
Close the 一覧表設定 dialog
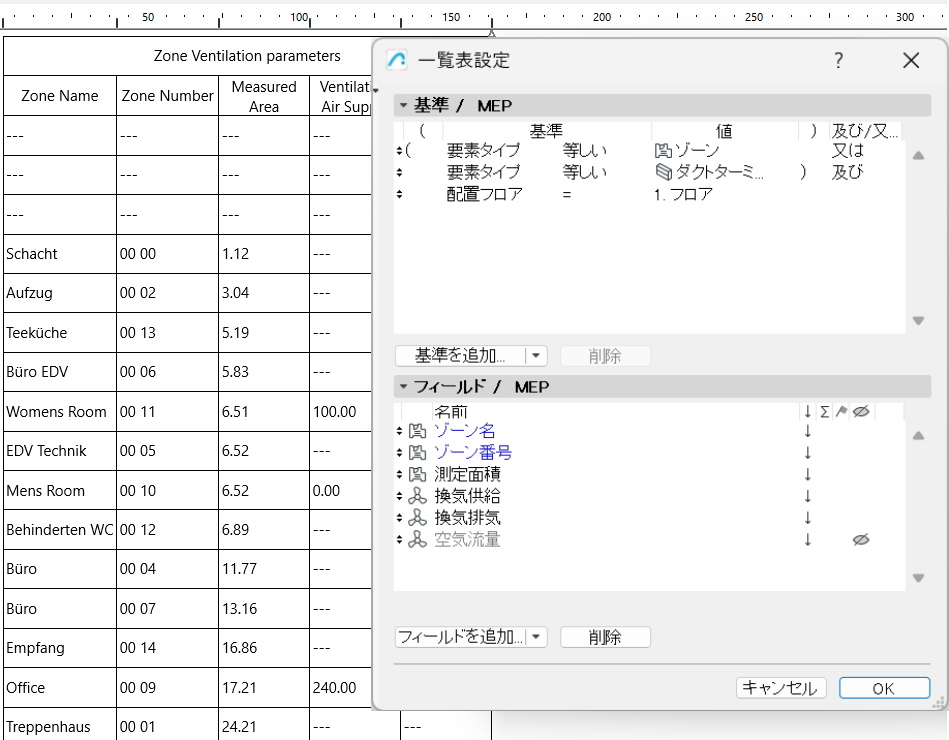tap(911, 60)
